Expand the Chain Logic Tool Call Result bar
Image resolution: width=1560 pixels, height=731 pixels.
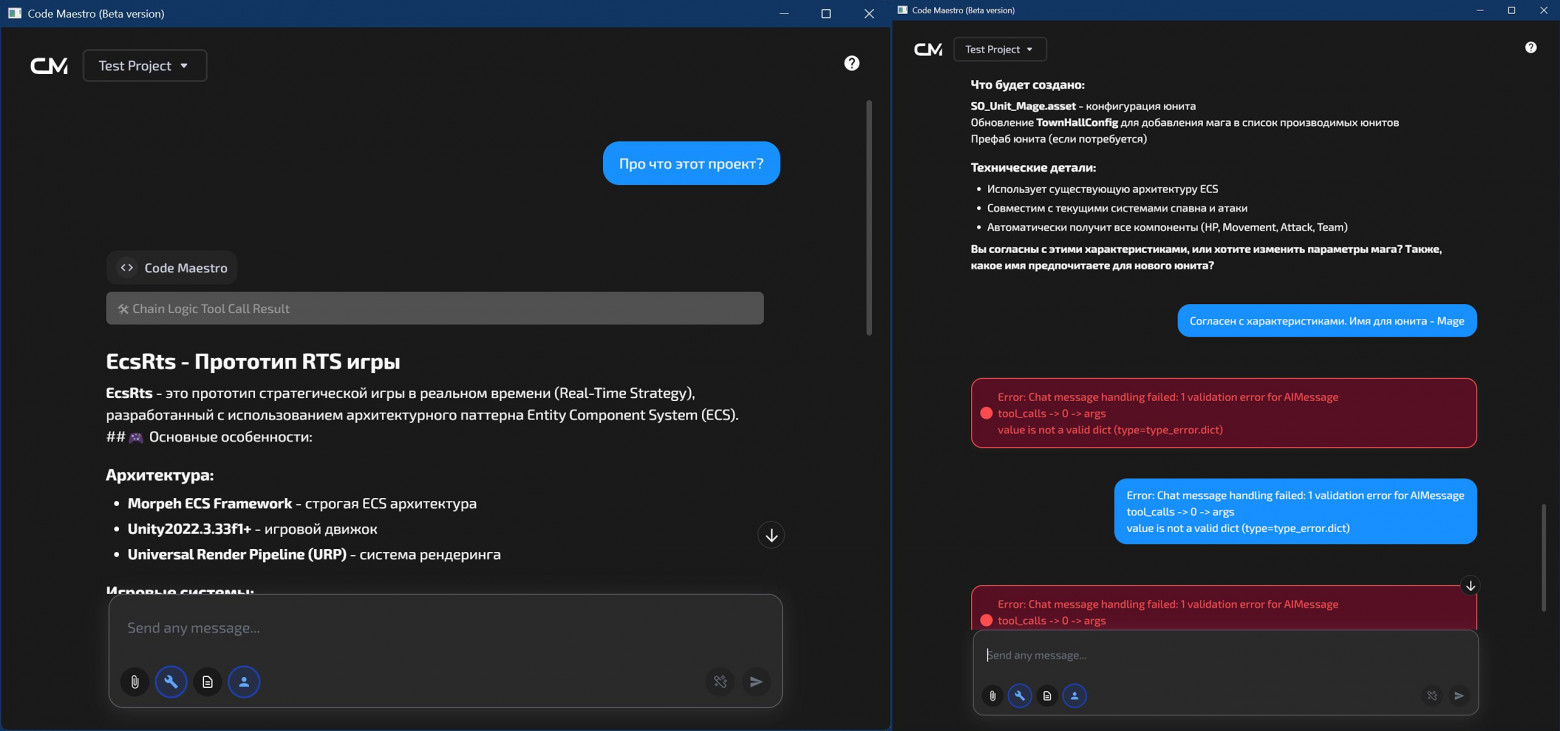(x=434, y=309)
